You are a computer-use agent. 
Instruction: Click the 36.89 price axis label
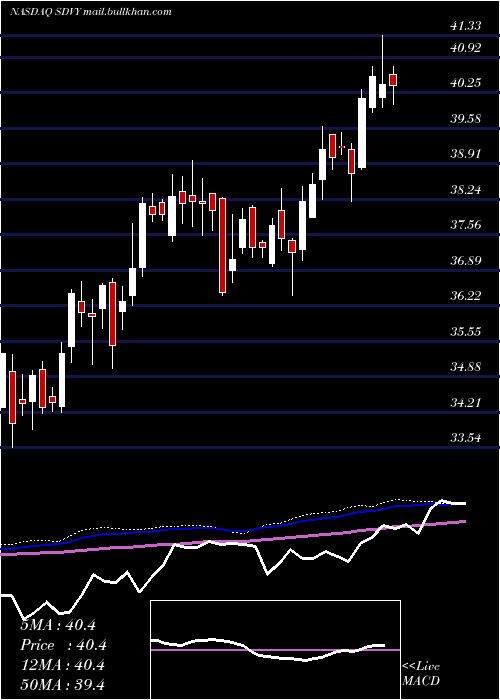pos(466,260)
